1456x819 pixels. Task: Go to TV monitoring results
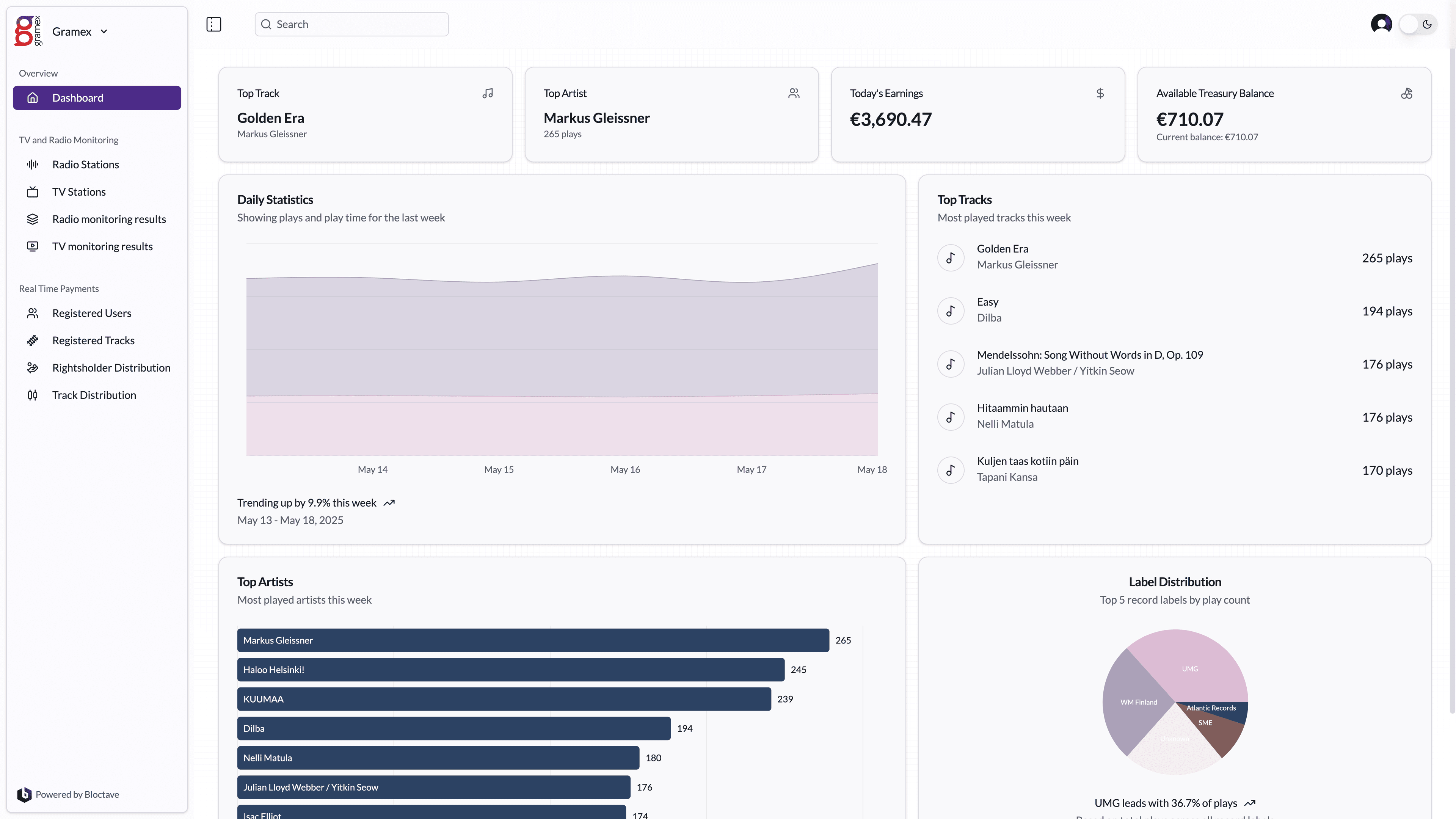click(x=102, y=246)
